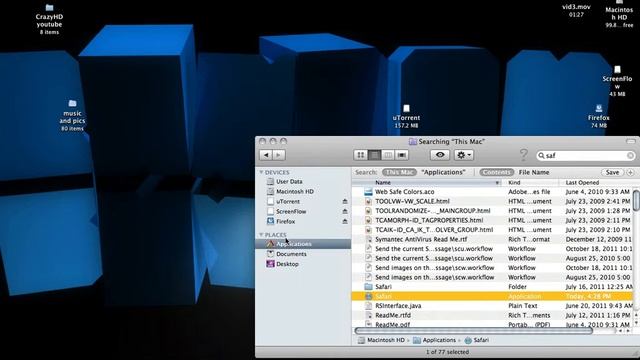Select "Applications" search scope
The height and width of the screenshot is (360, 640).
[x=443, y=172]
